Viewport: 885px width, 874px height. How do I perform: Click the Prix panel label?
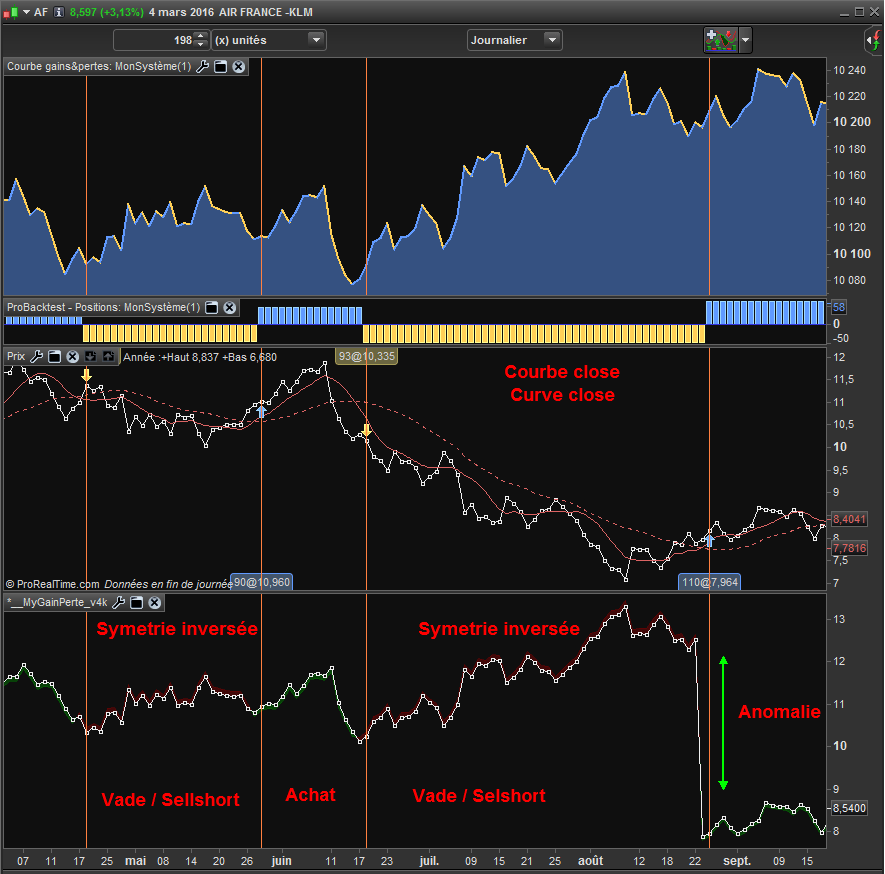tap(16, 357)
